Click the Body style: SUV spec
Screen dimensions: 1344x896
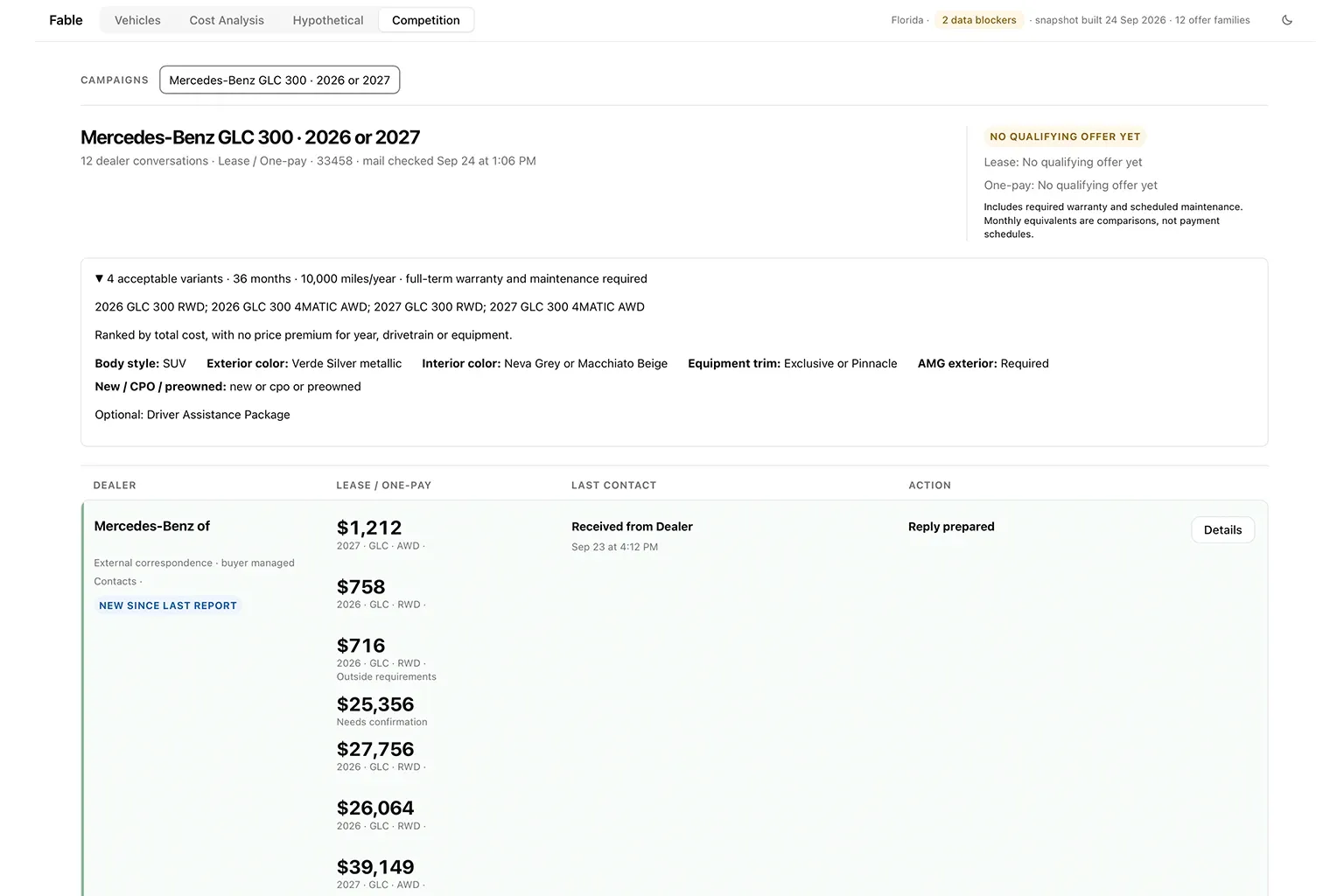pos(141,363)
